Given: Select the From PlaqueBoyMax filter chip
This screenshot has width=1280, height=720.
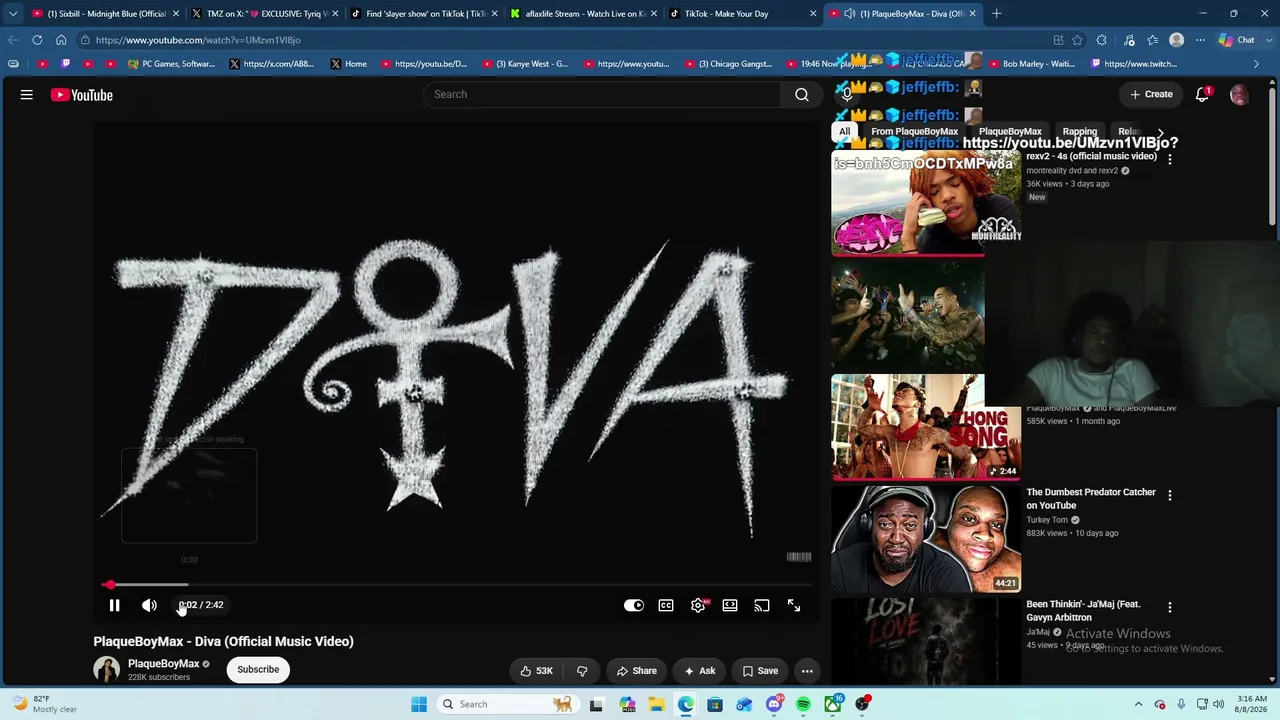Looking at the screenshot, I should [x=914, y=132].
